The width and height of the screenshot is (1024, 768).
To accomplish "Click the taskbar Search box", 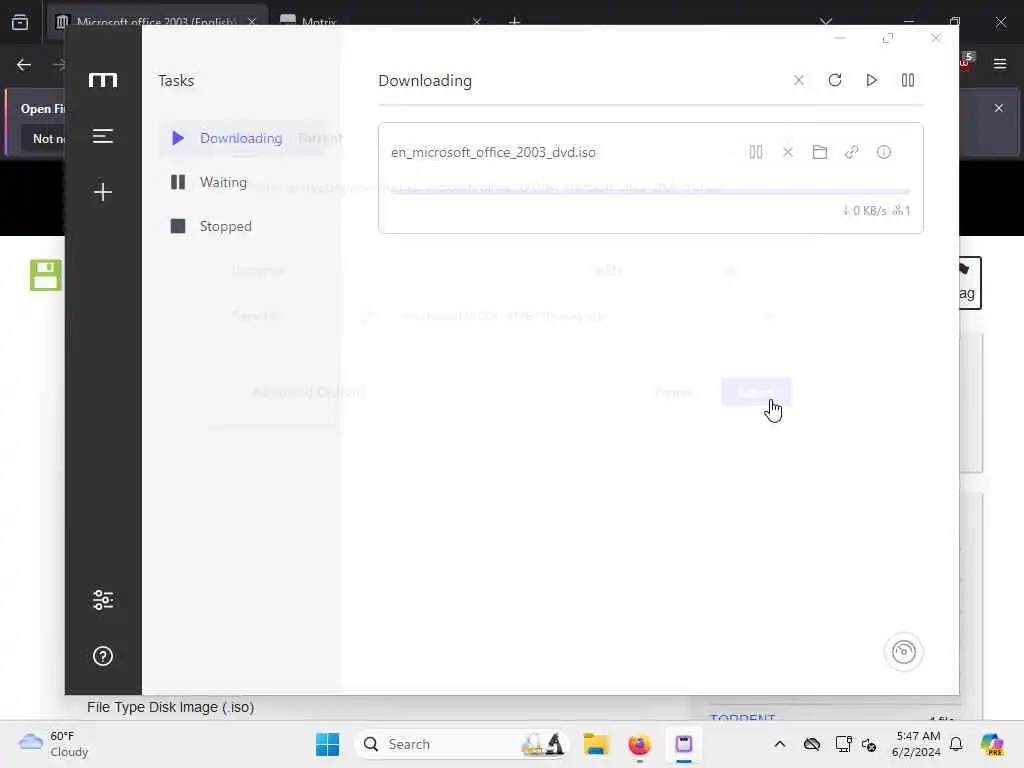I will point(461,744).
